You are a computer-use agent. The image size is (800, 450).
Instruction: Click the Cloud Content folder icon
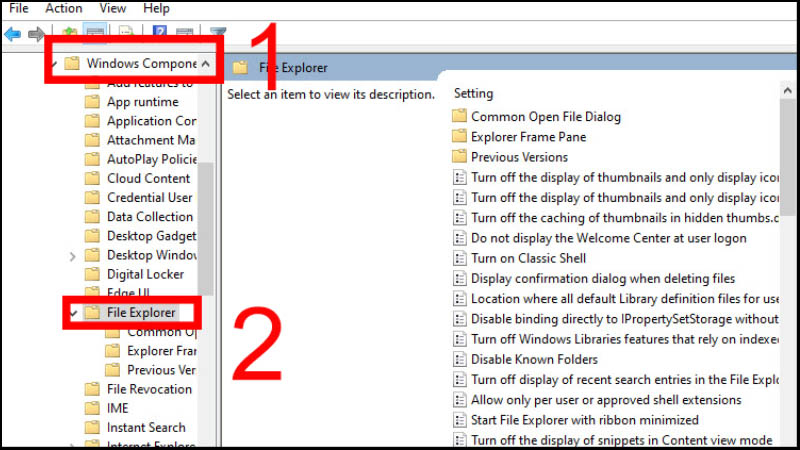point(92,179)
